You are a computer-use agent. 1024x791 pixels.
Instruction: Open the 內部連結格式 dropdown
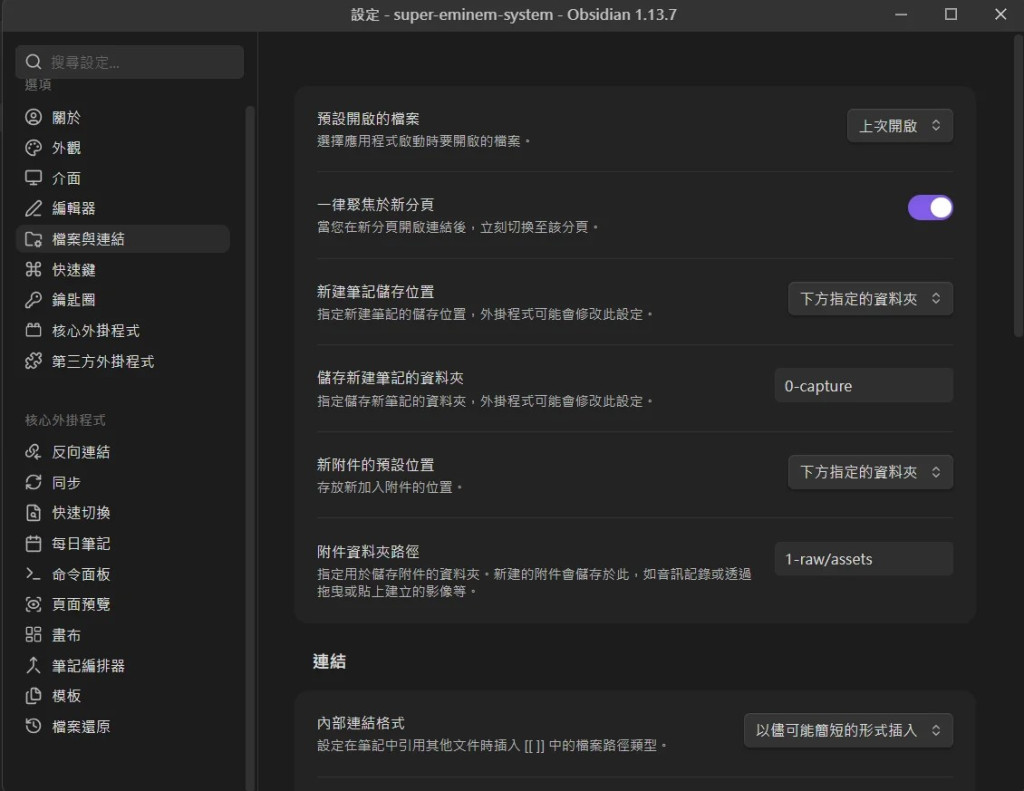point(848,730)
